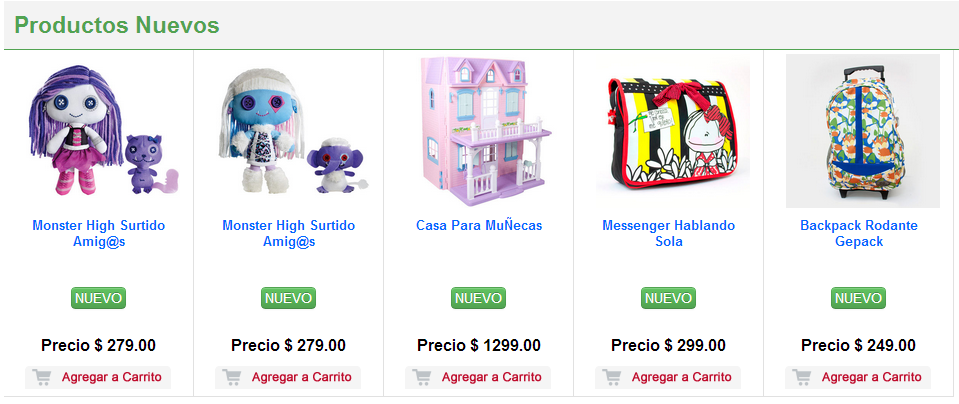Open Monster High Surtido link for purple-haired doll
Screen dimensions: 959x404
coord(98,233)
